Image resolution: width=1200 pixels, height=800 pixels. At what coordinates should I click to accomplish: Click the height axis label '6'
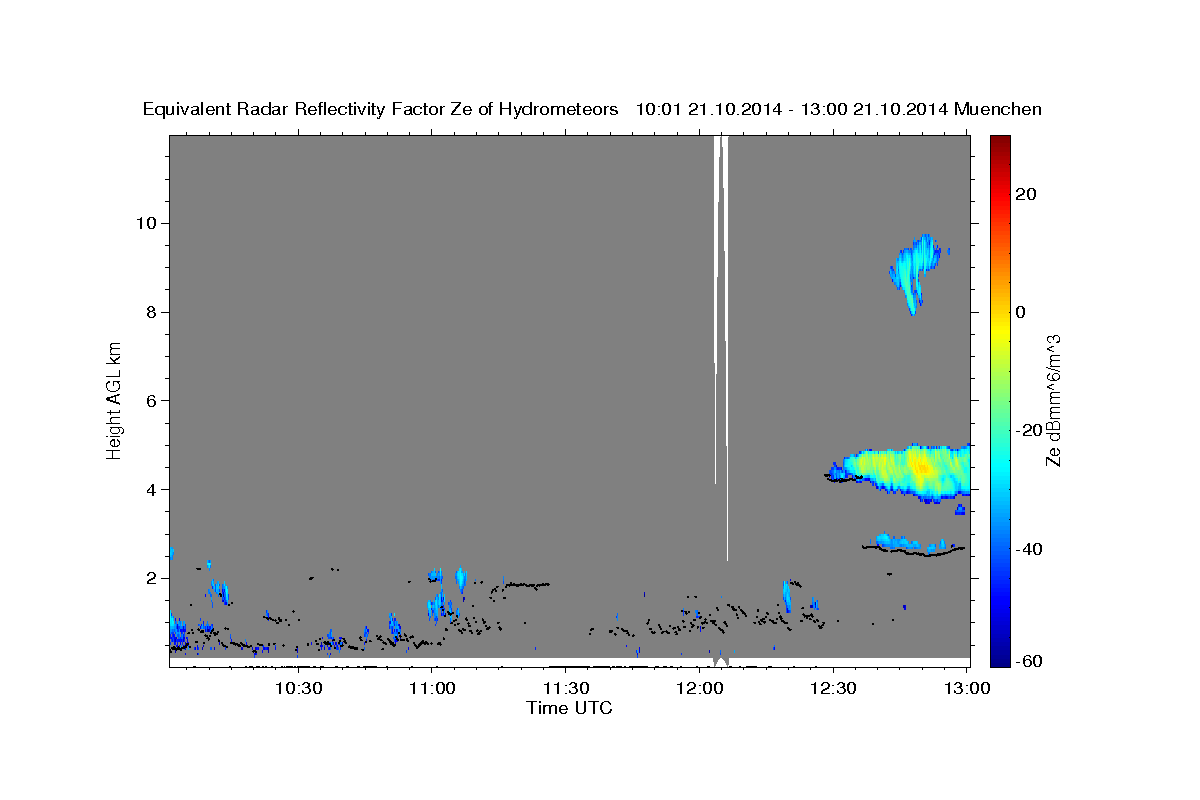(x=154, y=401)
